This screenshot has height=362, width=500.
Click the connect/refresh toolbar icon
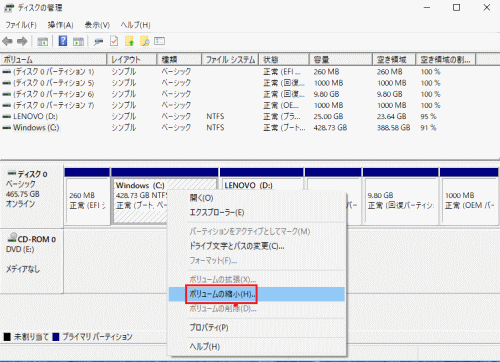coord(98,42)
